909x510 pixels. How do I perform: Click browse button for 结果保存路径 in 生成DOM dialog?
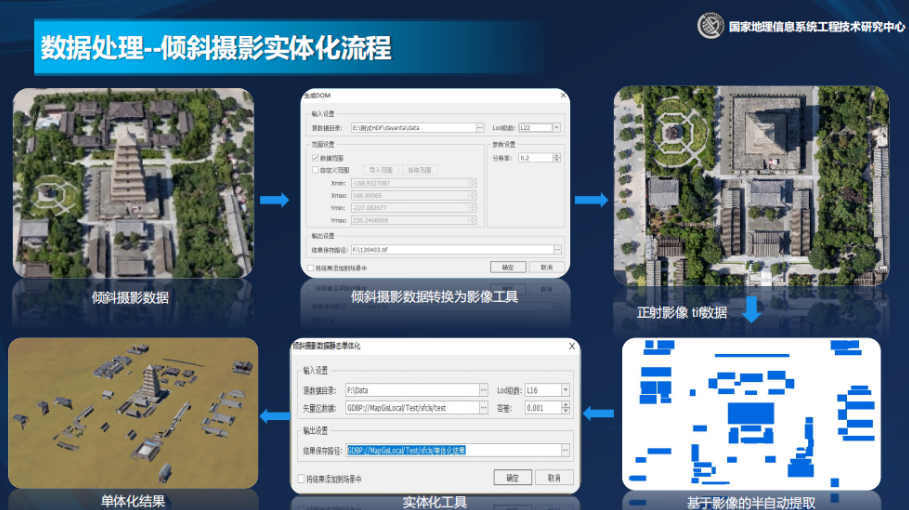(557, 250)
